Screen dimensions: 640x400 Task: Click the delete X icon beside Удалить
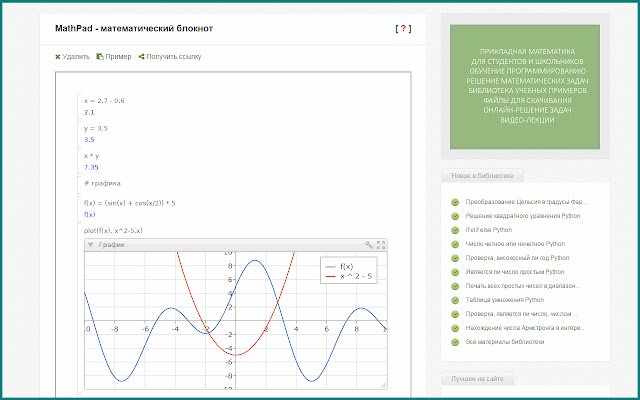pyautogui.click(x=58, y=57)
